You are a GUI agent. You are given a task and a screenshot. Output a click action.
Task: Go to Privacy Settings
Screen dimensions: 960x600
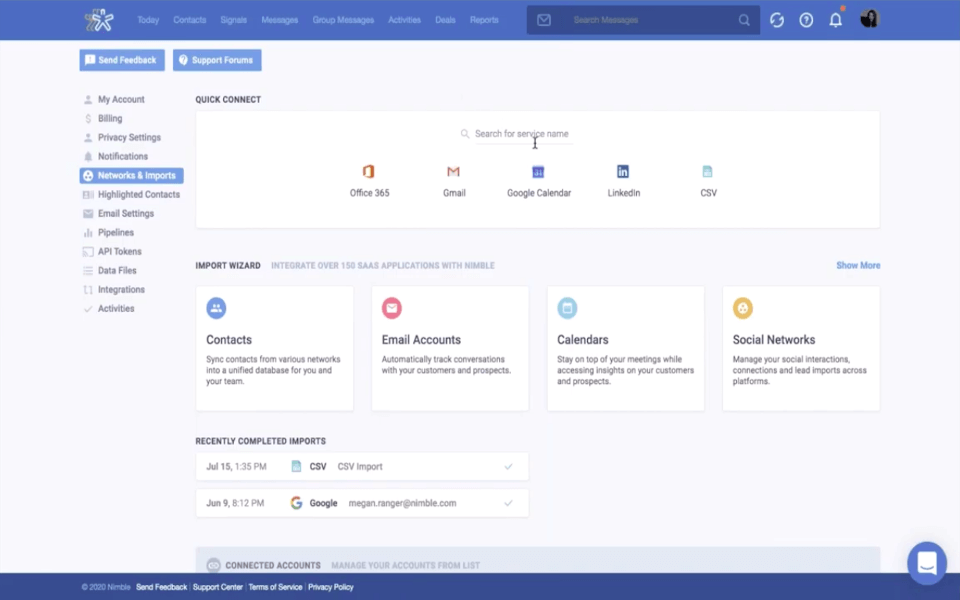(129, 137)
